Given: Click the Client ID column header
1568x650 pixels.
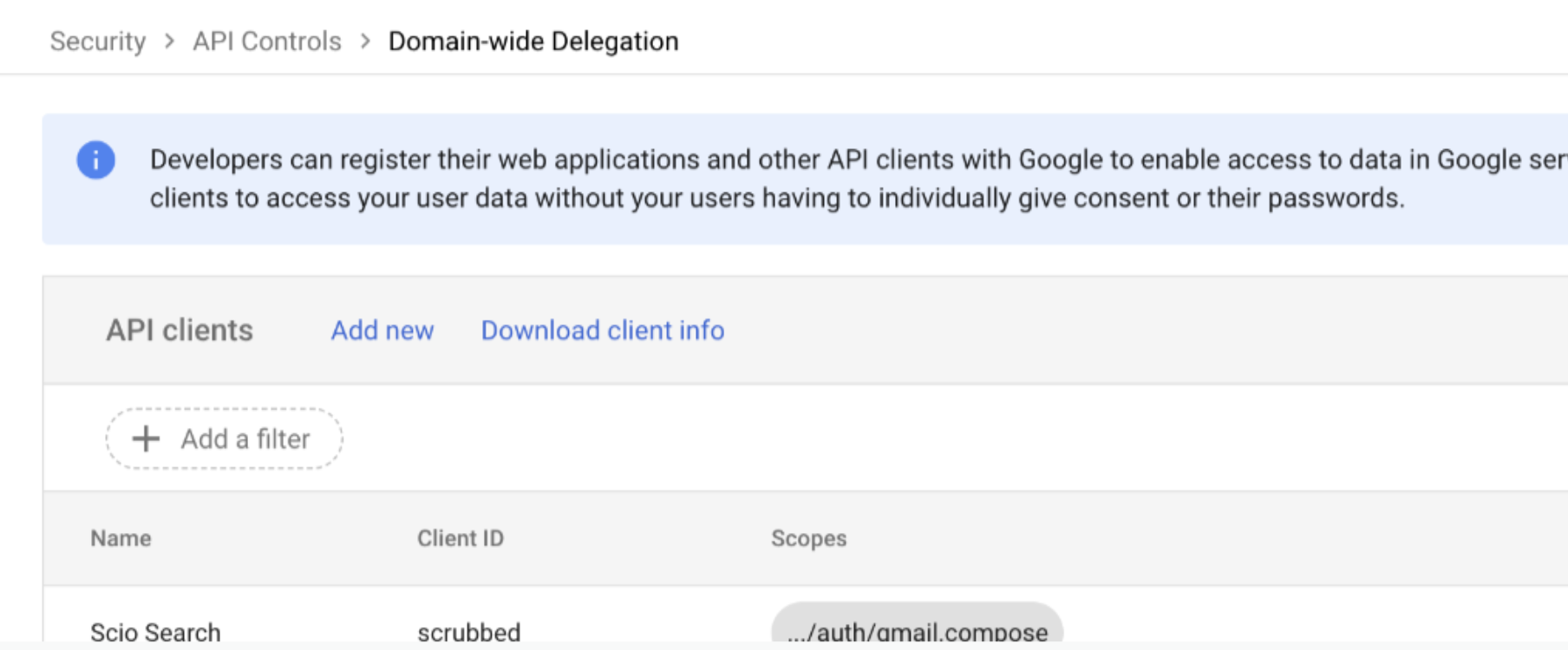Looking at the screenshot, I should point(461,538).
